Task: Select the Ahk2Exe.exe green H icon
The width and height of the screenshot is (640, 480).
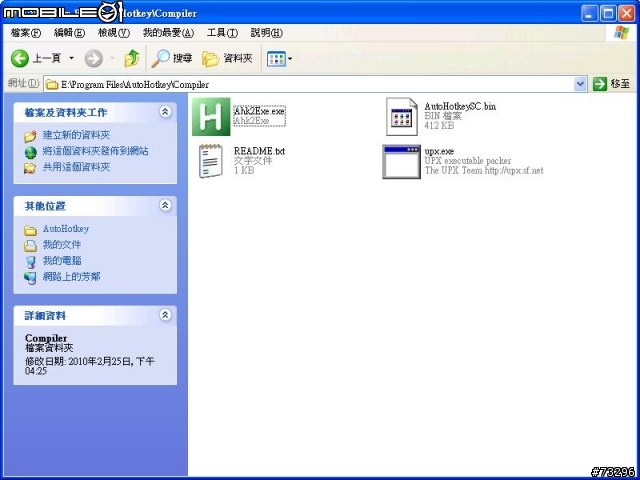Action: pyautogui.click(x=211, y=117)
